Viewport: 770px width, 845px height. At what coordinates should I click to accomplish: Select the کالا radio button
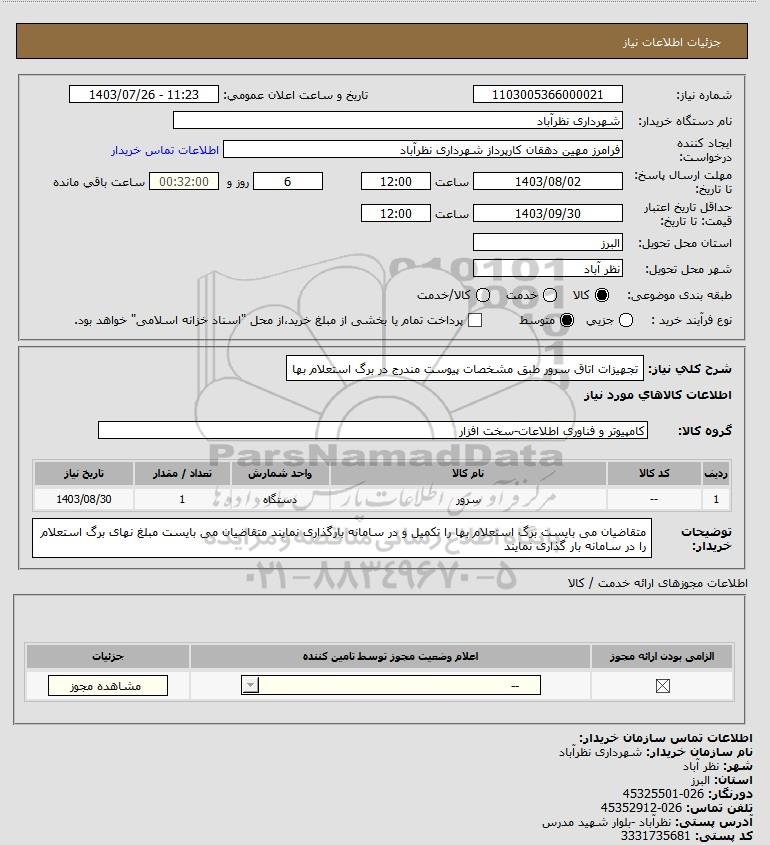[601, 295]
